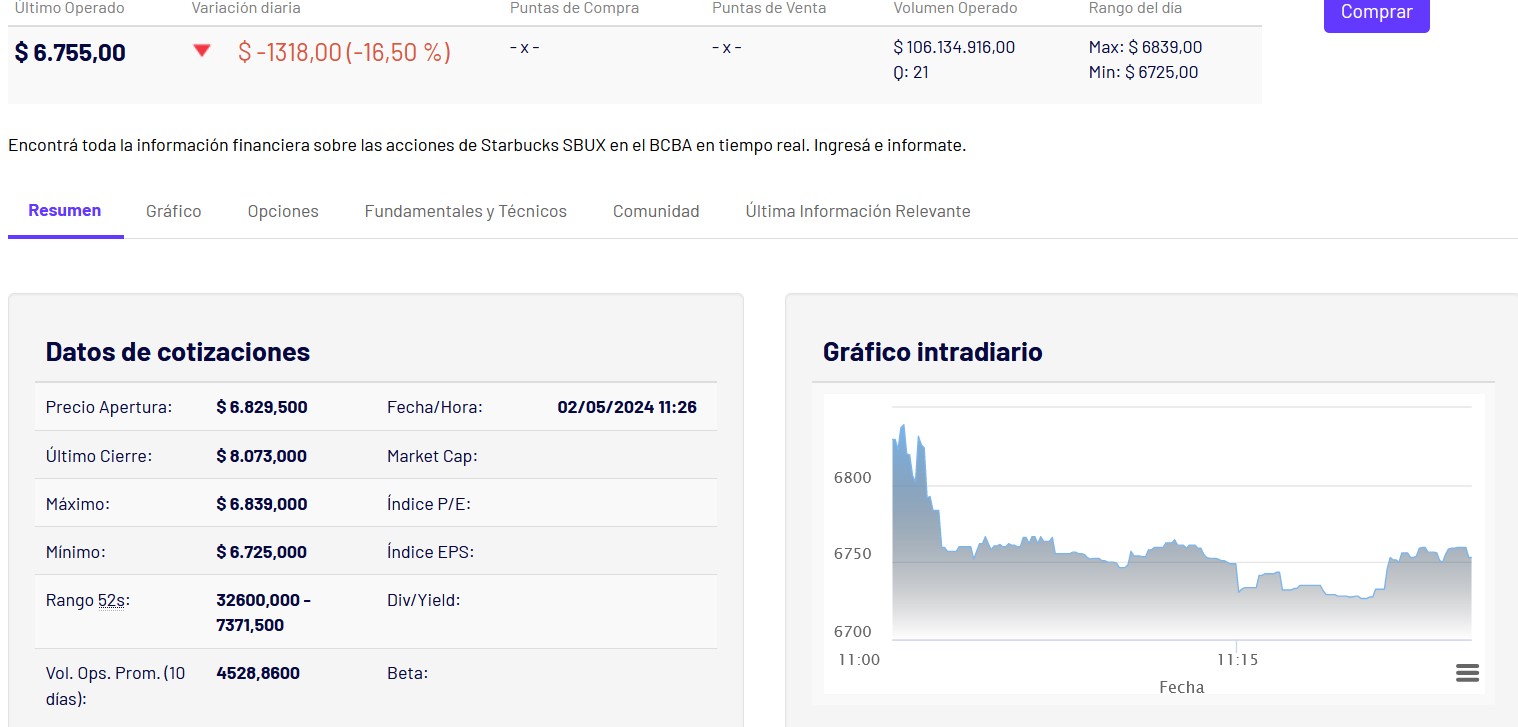Click the Min $ 6725,00 day range value
This screenshot has height=727, width=1518.
click(1143, 72)
